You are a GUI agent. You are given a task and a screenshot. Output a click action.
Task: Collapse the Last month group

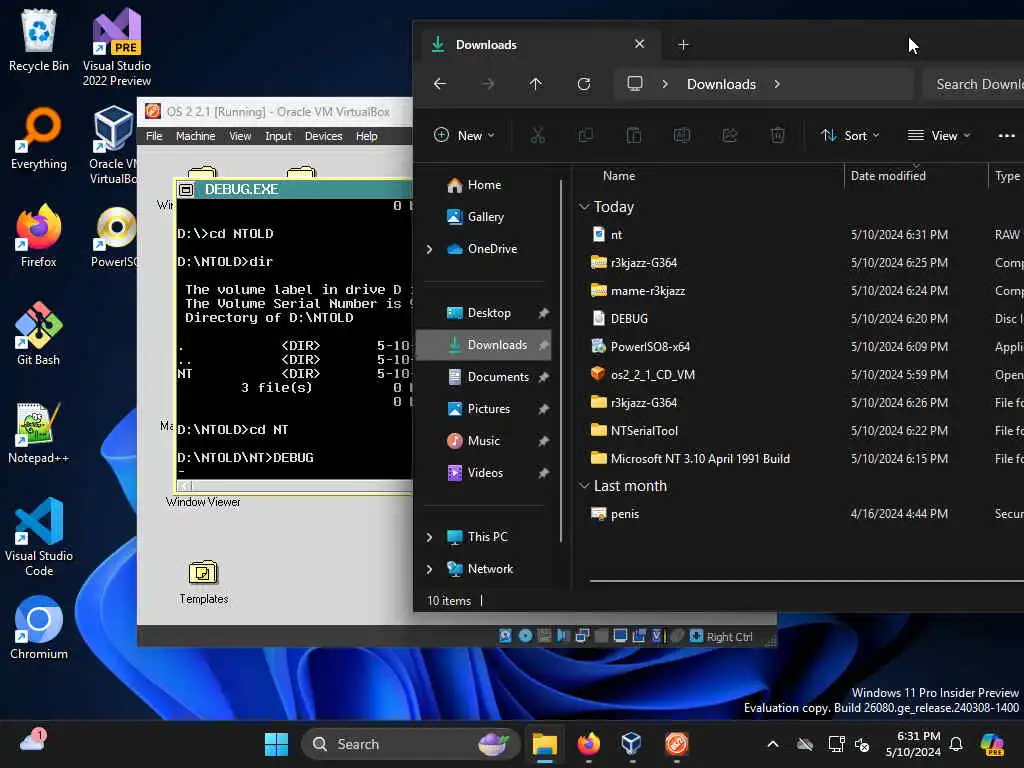click(584, 486)
